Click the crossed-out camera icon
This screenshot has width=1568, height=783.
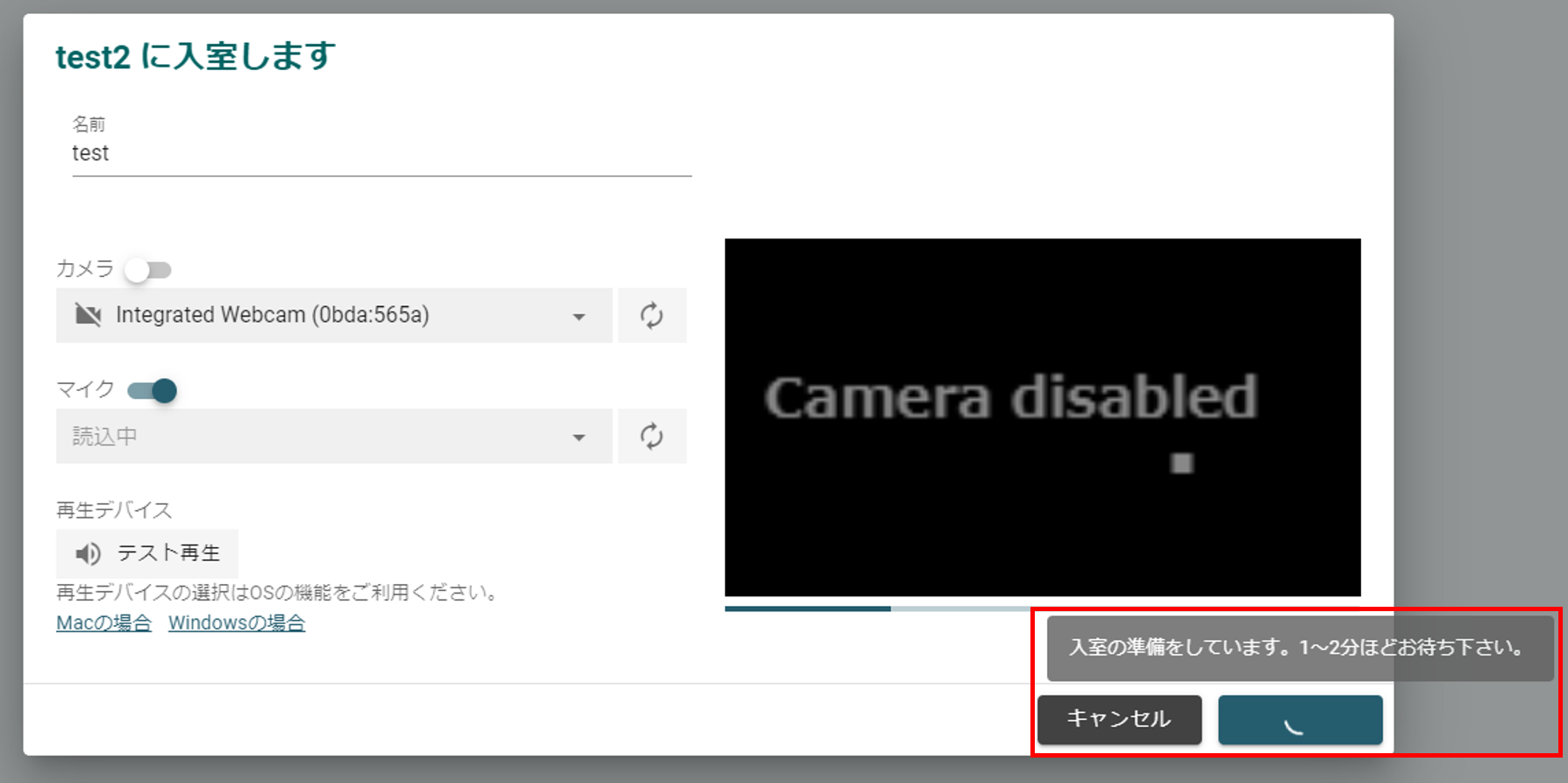pyautogui.click(x=88, y=315)
